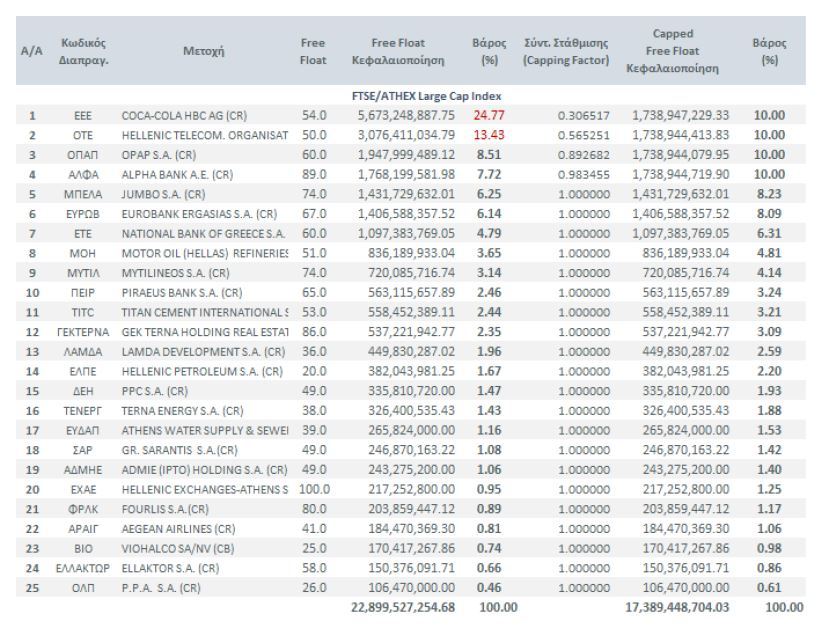827x628 pixels.
Task: Click 'GR. SARANTIS S.A.(CR)' stock name
Action: pyautogui.click(x=179, y=450)
